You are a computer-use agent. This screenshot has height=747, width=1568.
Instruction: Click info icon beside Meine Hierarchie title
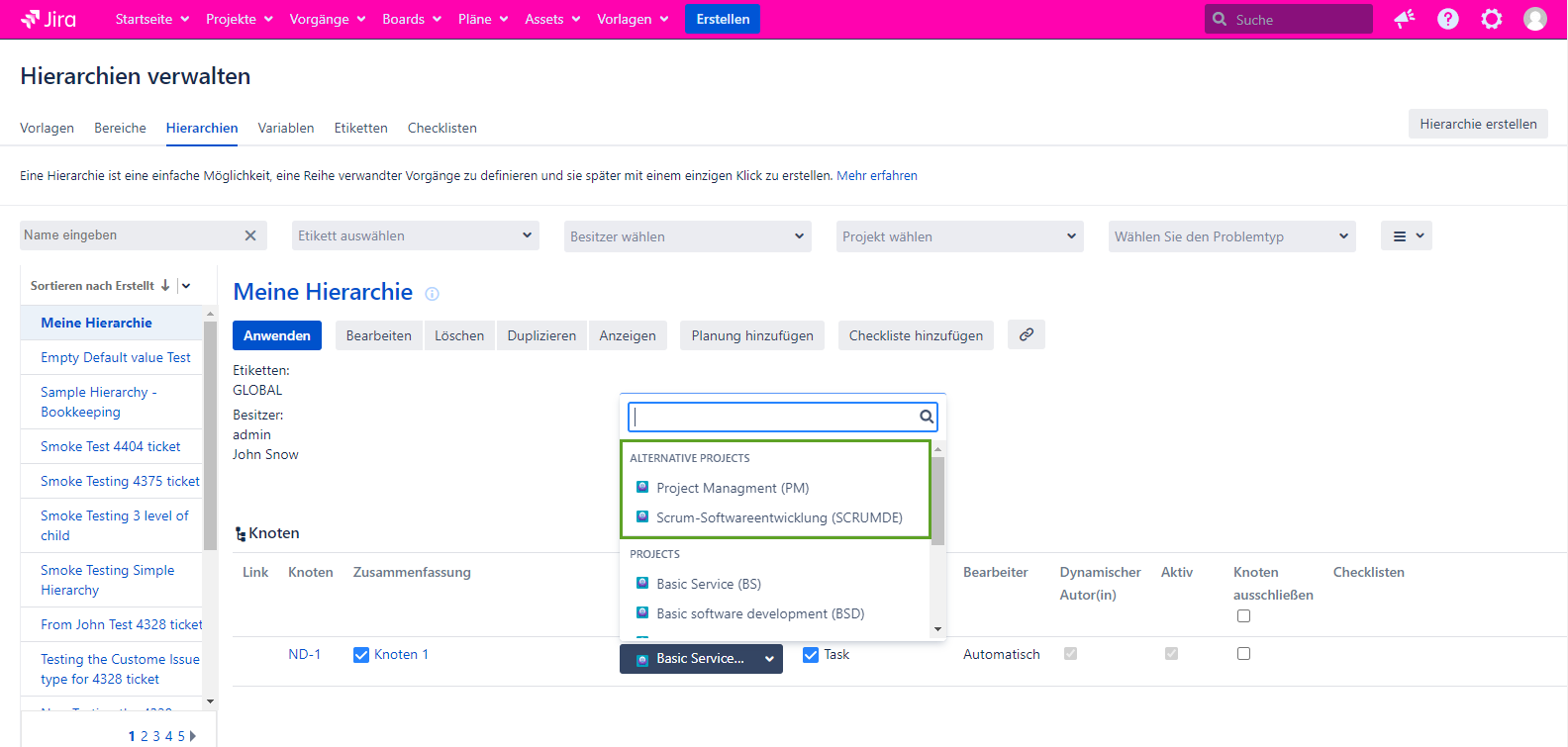(432, 294)
